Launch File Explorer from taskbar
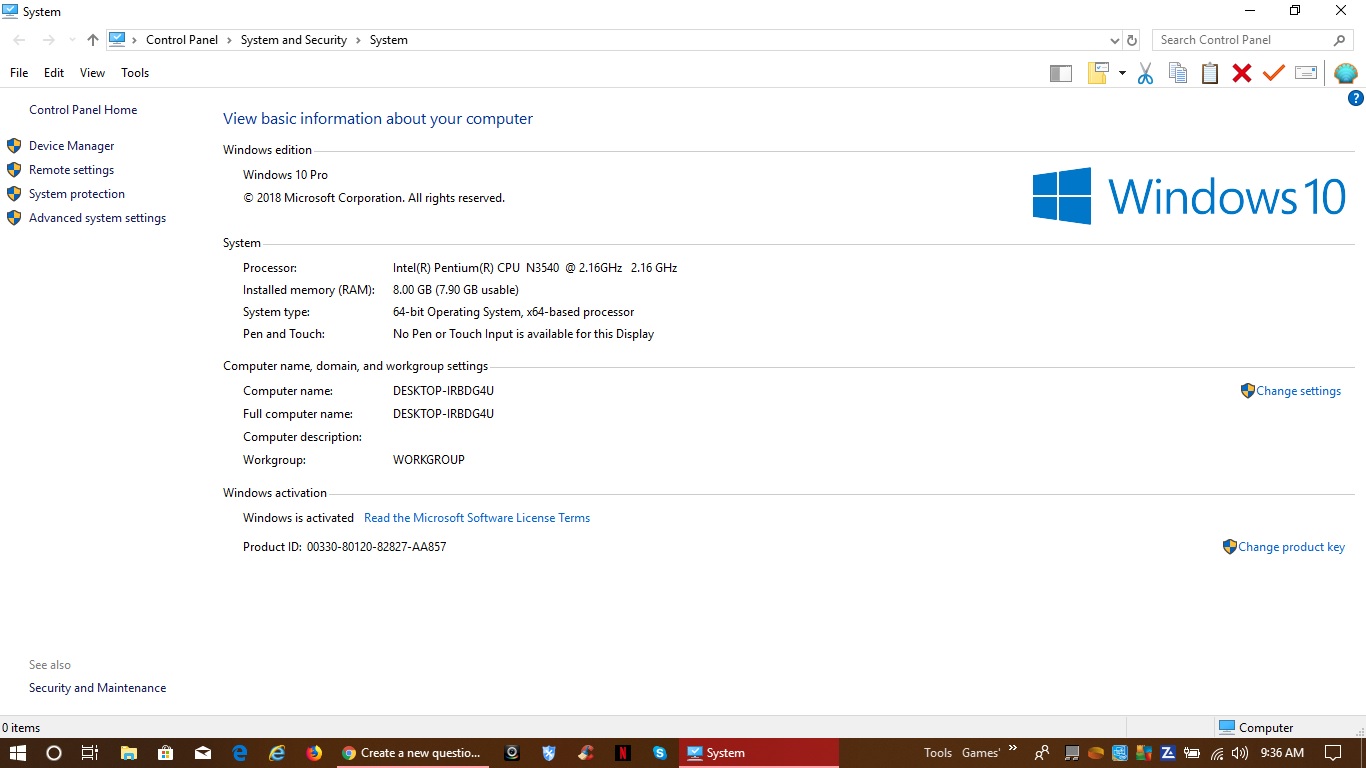1366x768 pixels. (128, 753)
